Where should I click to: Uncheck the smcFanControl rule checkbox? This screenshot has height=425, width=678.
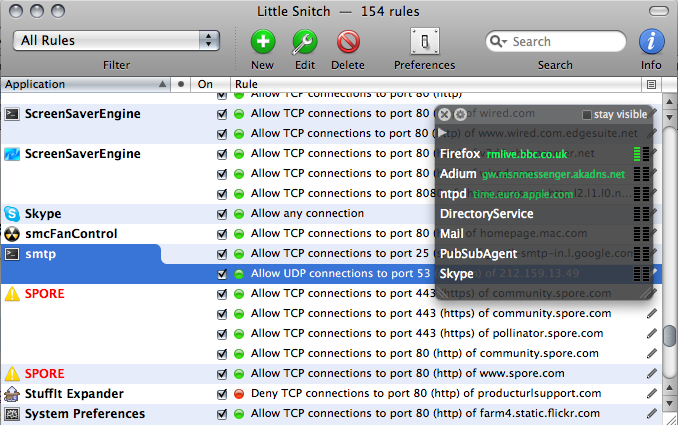[x=222, y=234]
